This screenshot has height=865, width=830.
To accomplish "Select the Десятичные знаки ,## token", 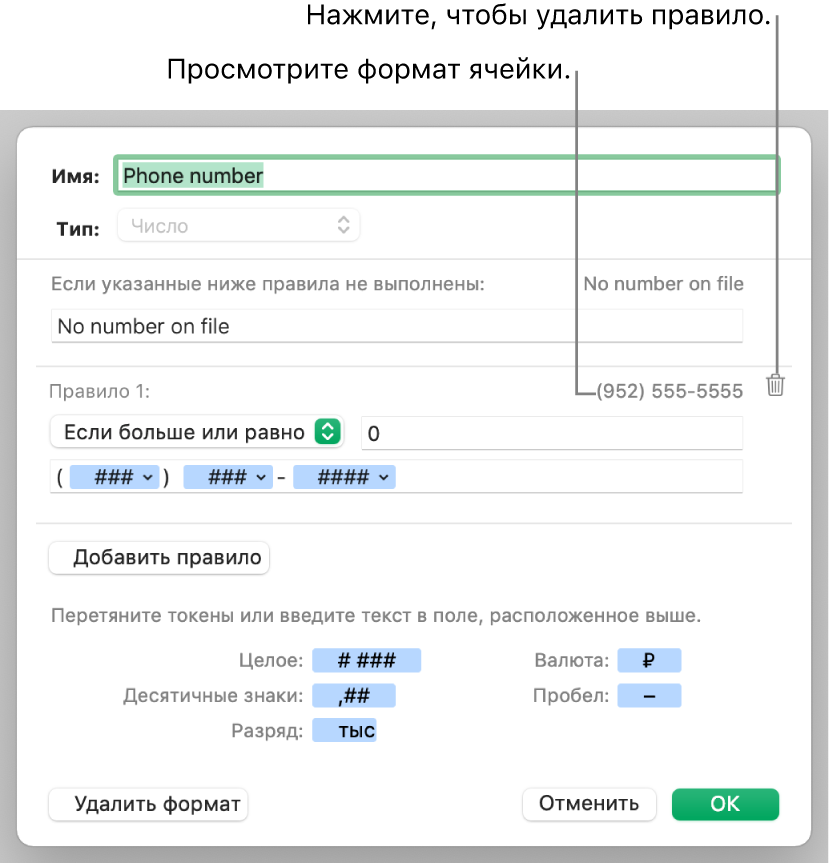I will tap(354, 696).
